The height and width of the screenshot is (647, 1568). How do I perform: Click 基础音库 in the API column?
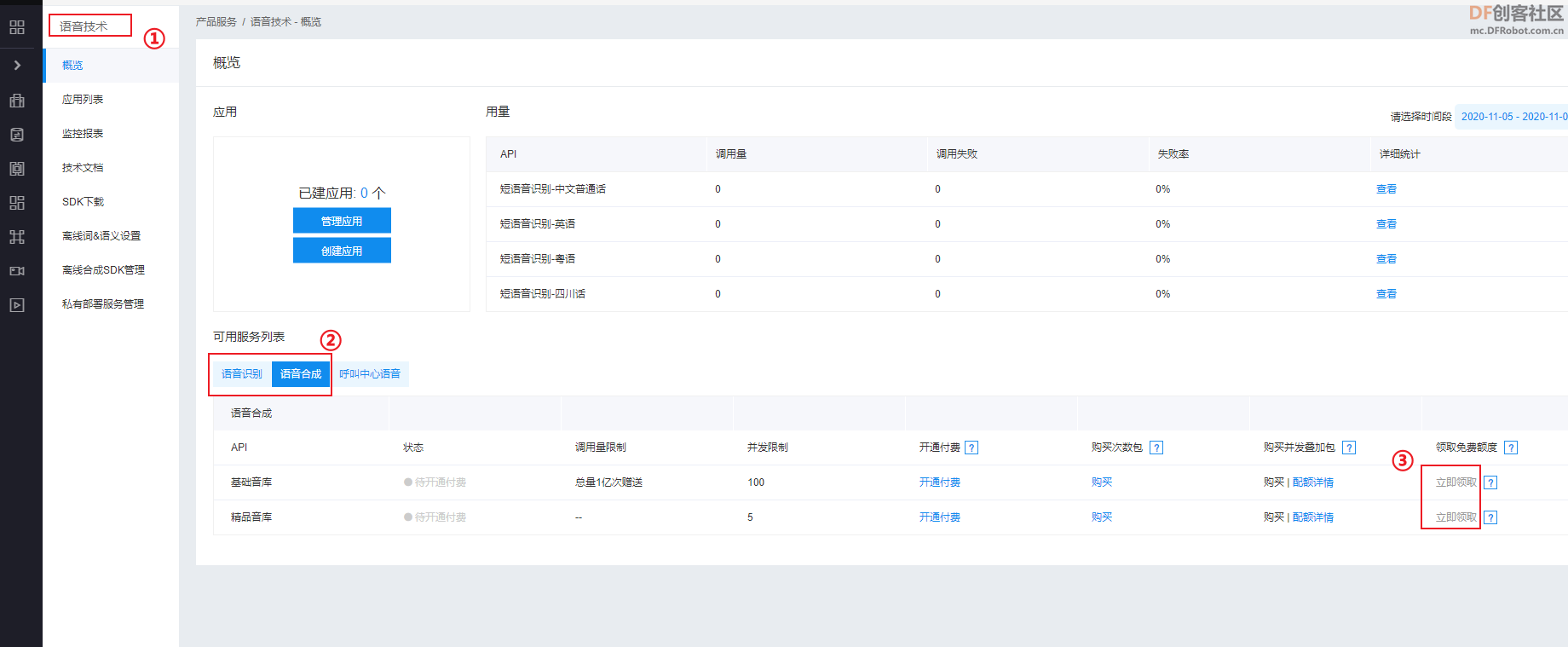251,482
